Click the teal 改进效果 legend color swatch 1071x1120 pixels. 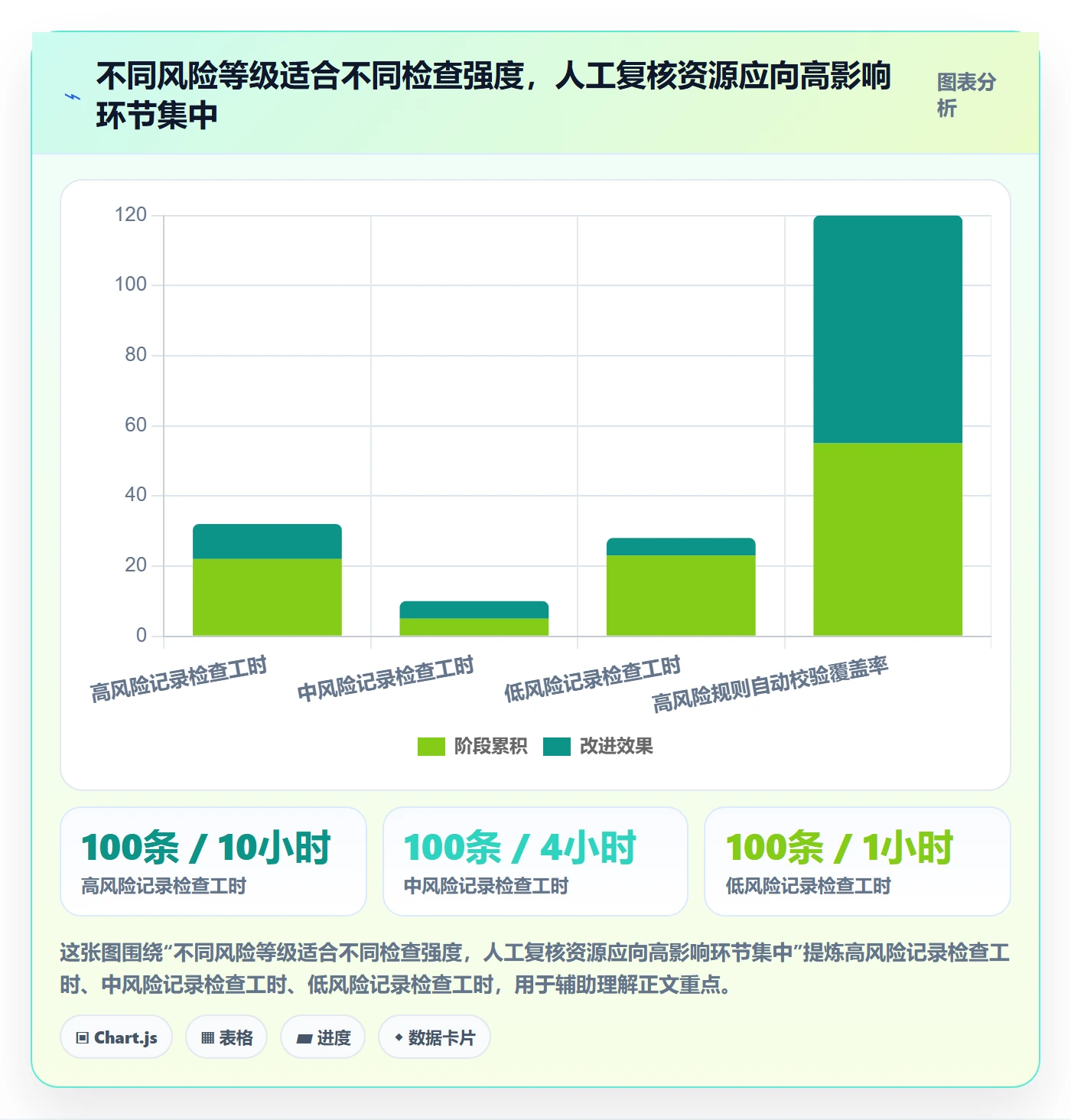point(557,747)
